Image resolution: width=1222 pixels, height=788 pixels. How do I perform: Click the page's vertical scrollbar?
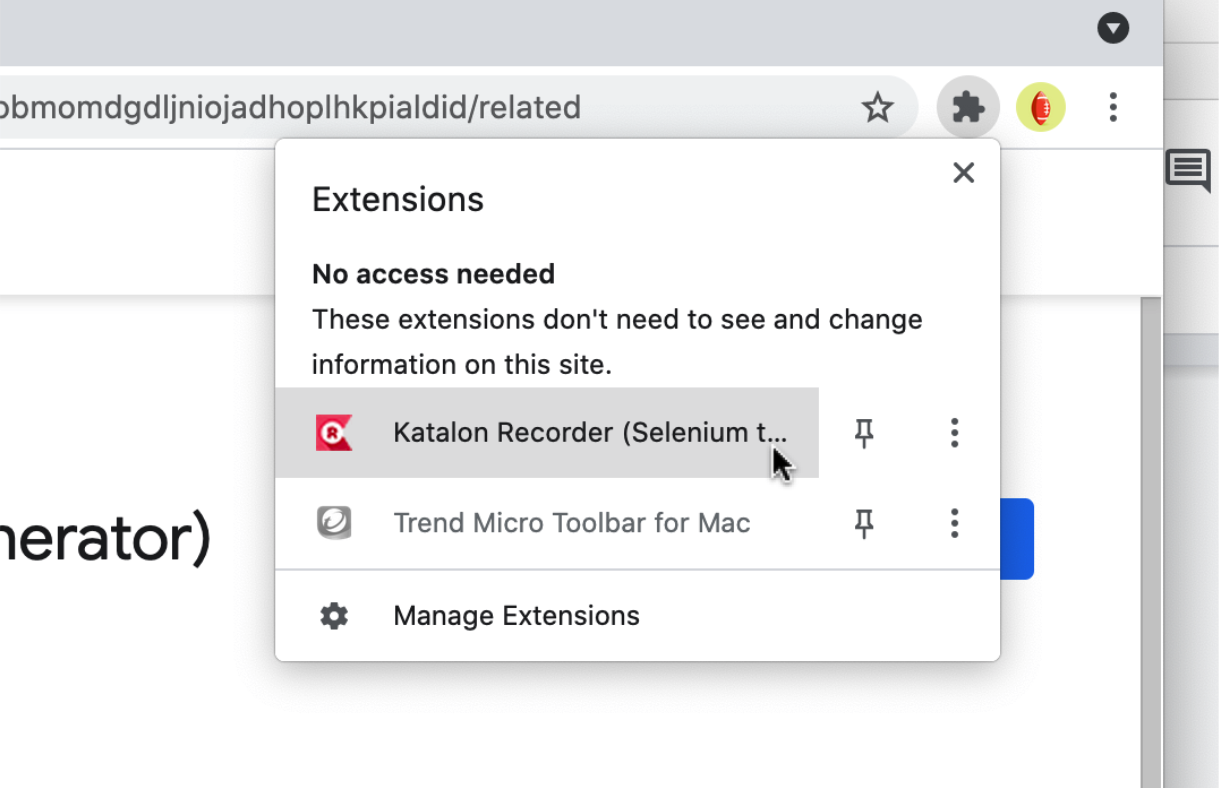tap(1151, 540)
